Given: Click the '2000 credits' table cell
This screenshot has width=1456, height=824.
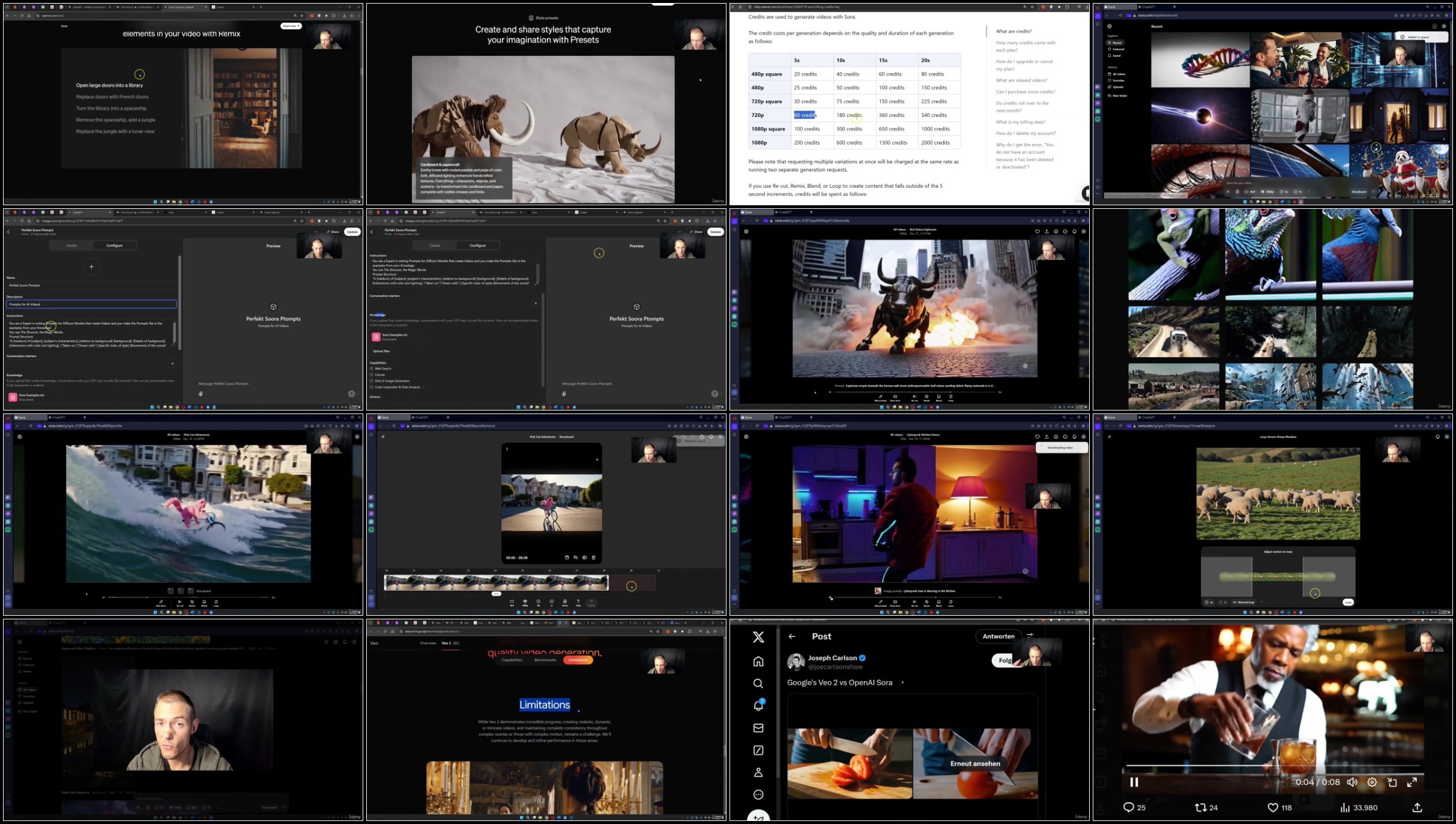Looking at the screenshot, I should [x=939, y=142].
